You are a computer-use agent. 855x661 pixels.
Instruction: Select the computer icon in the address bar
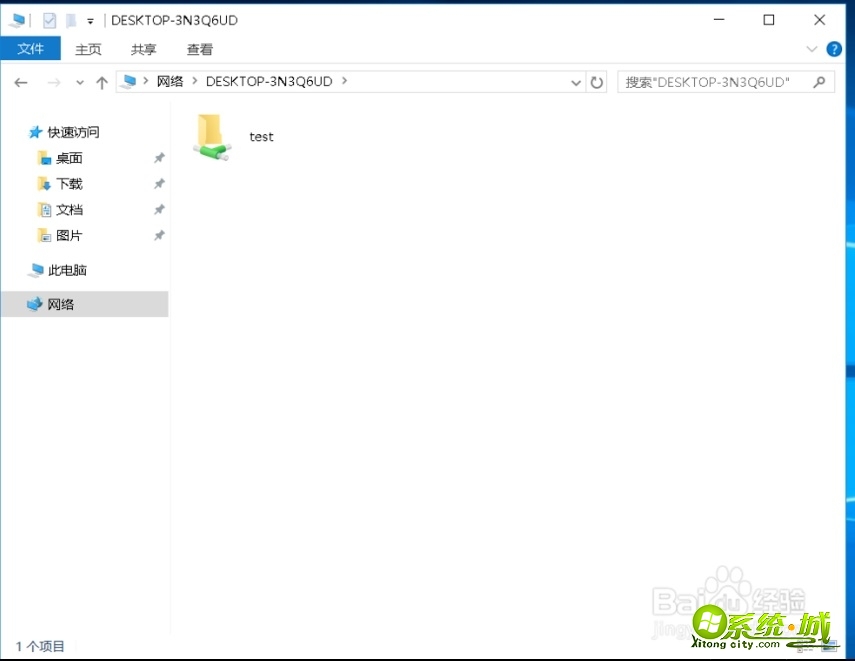coord(130,81)
